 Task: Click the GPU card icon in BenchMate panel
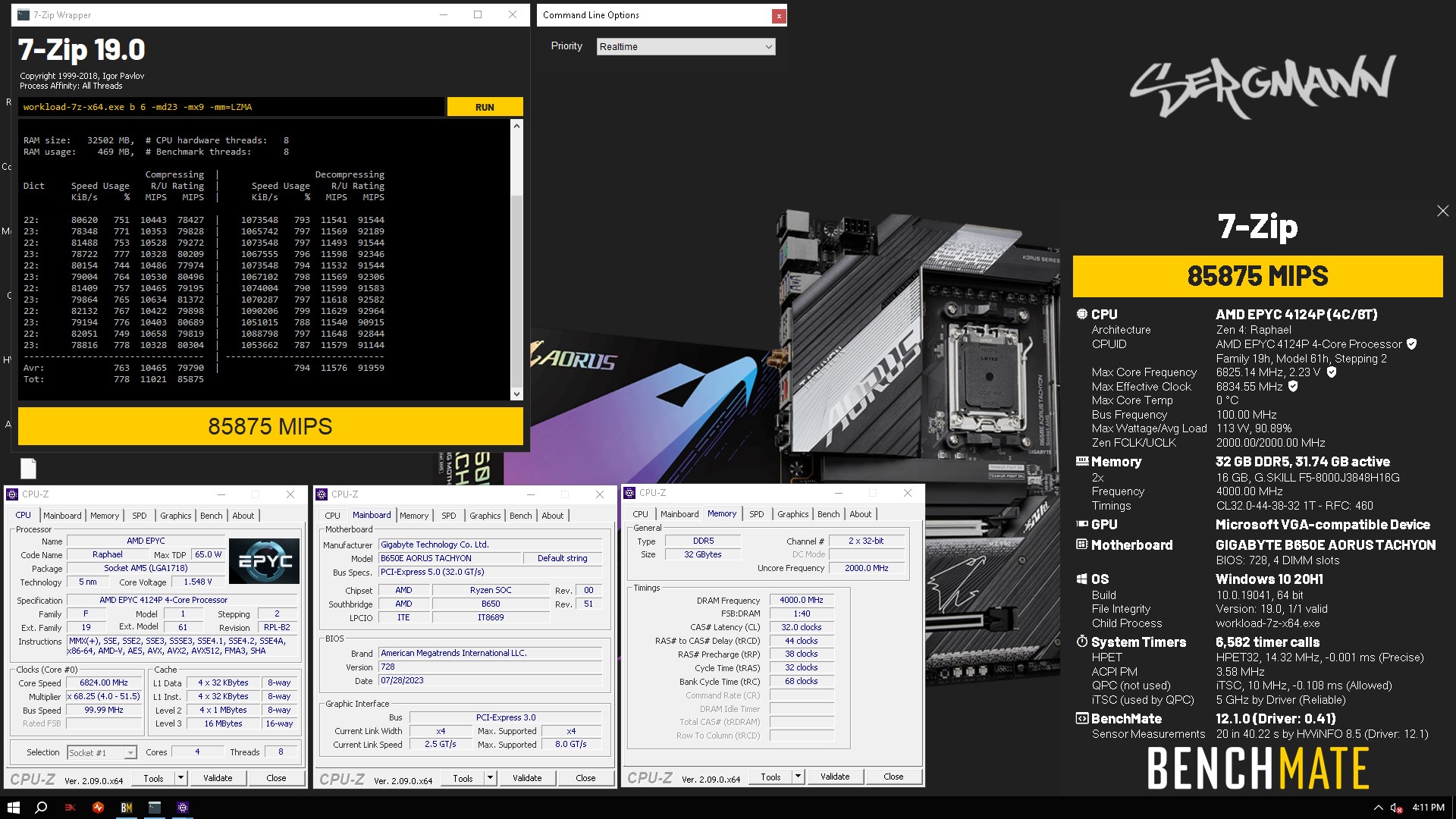point(1082,524)
